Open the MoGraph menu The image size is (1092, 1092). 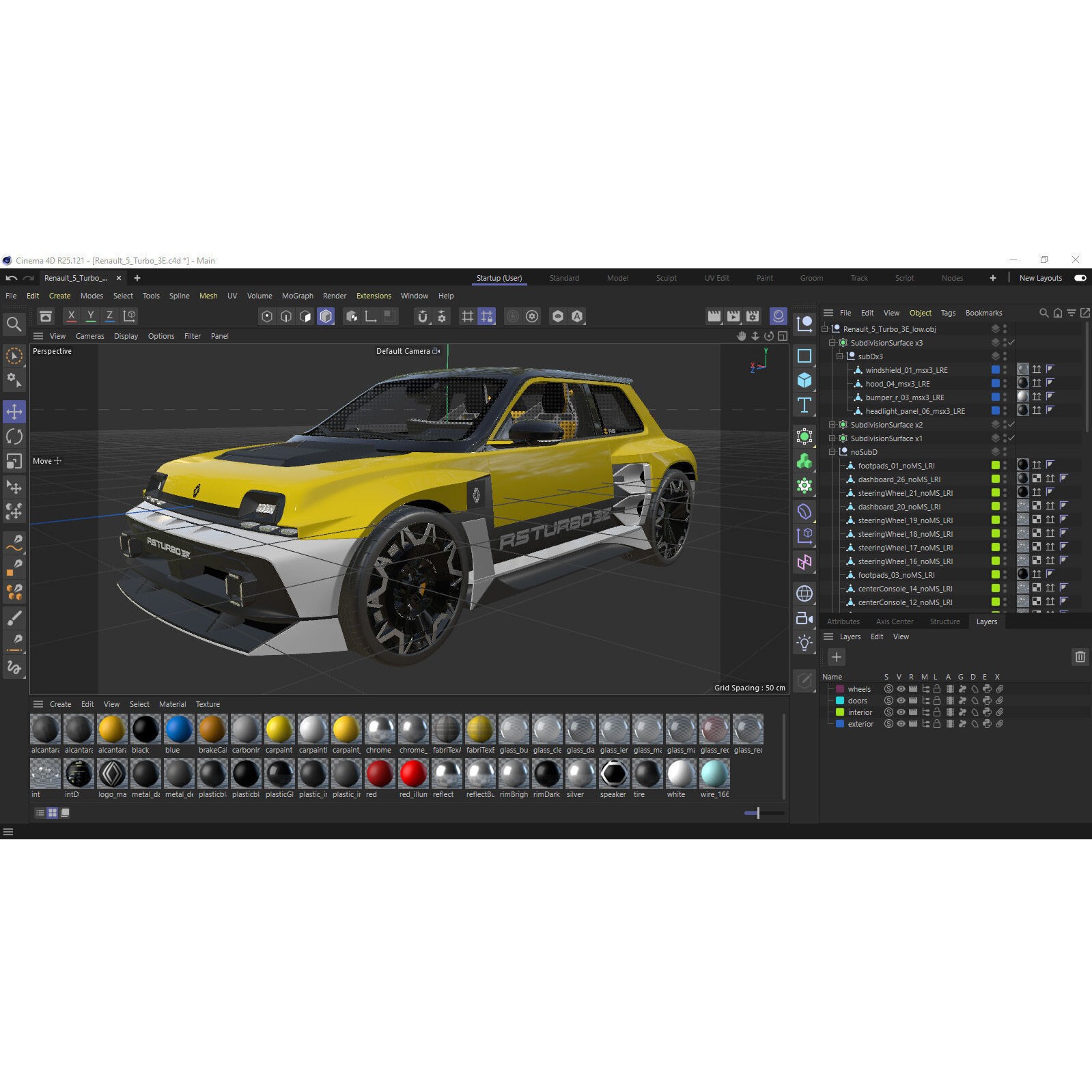pos(298,296)
